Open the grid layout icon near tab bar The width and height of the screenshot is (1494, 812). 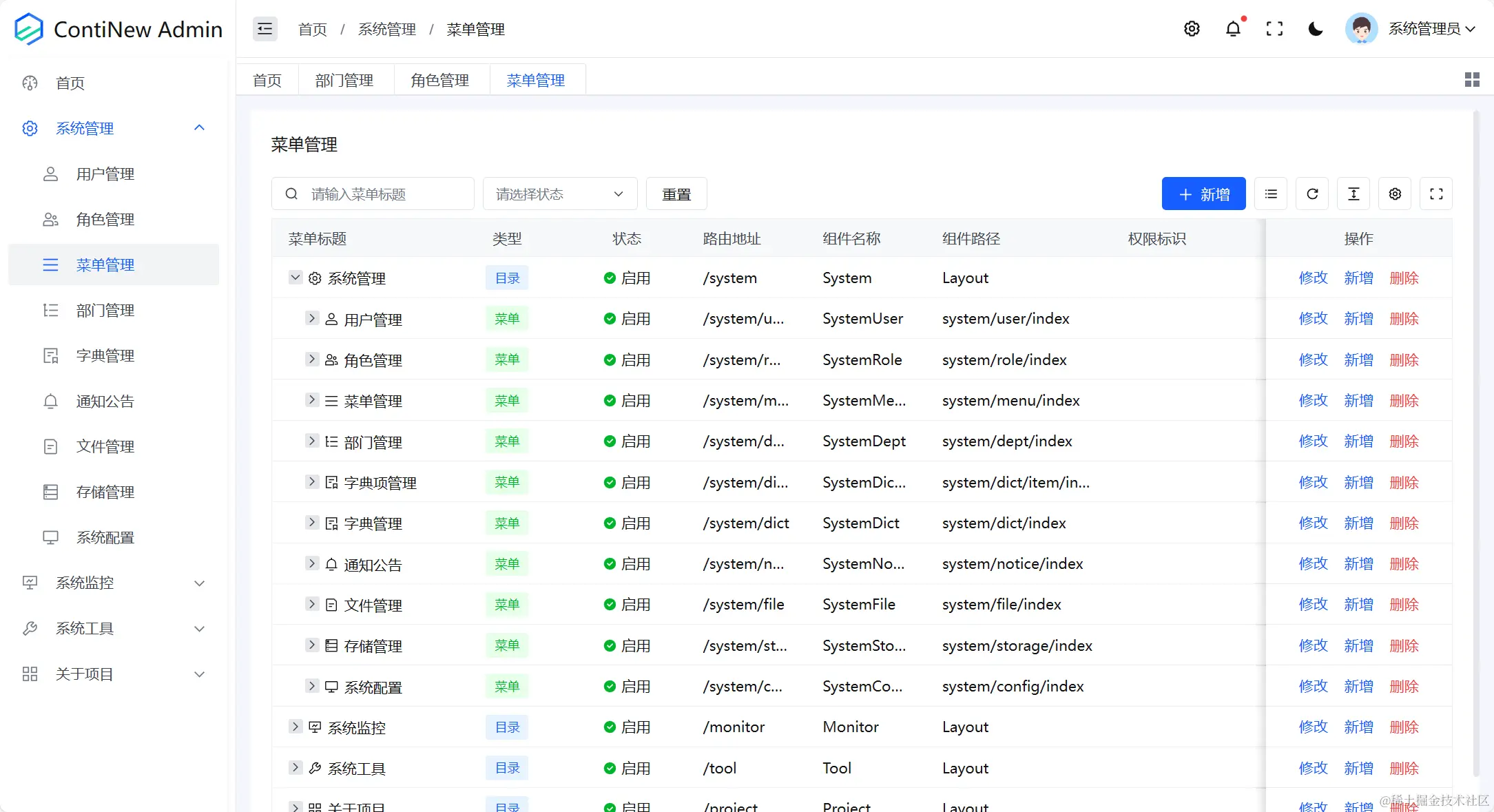click(x=1472, y=79)
